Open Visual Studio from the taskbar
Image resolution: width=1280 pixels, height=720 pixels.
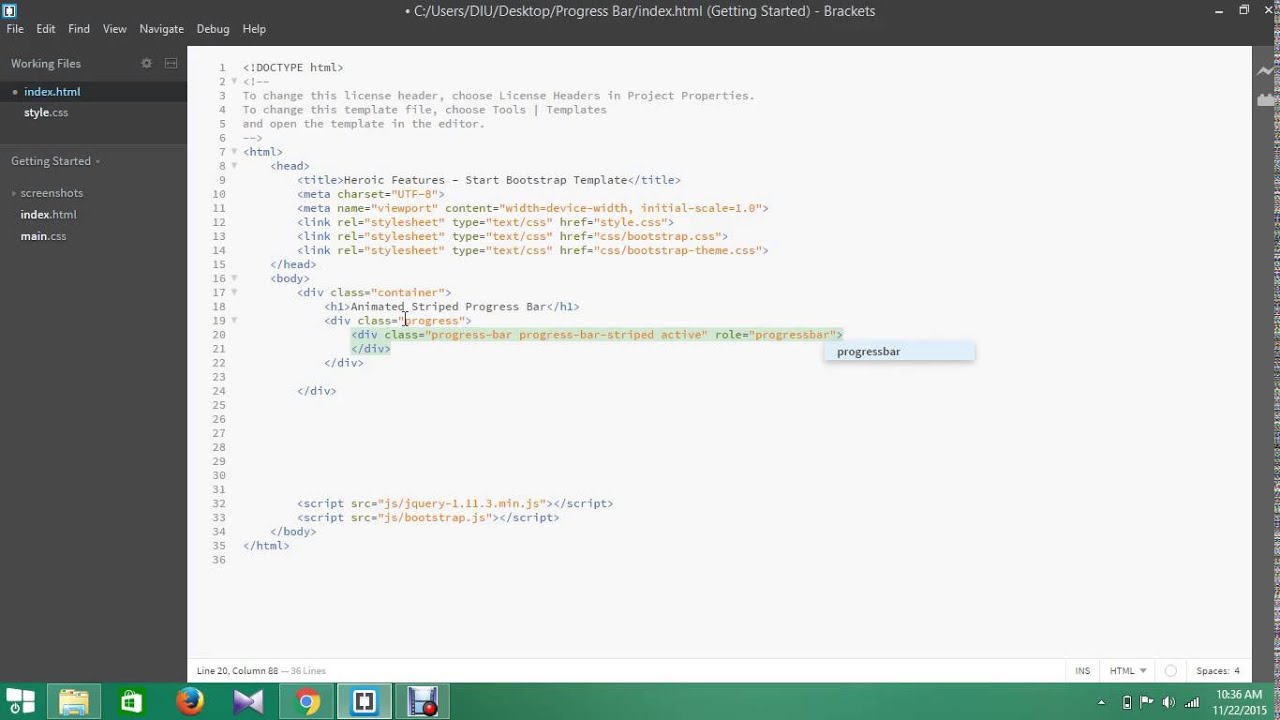(248, 702)
